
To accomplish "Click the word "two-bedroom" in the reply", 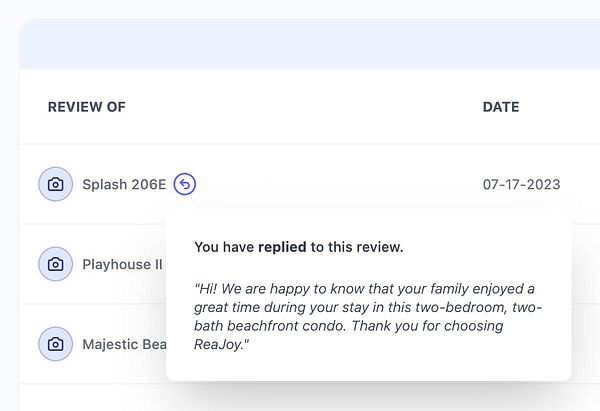I will coord(485,308).
